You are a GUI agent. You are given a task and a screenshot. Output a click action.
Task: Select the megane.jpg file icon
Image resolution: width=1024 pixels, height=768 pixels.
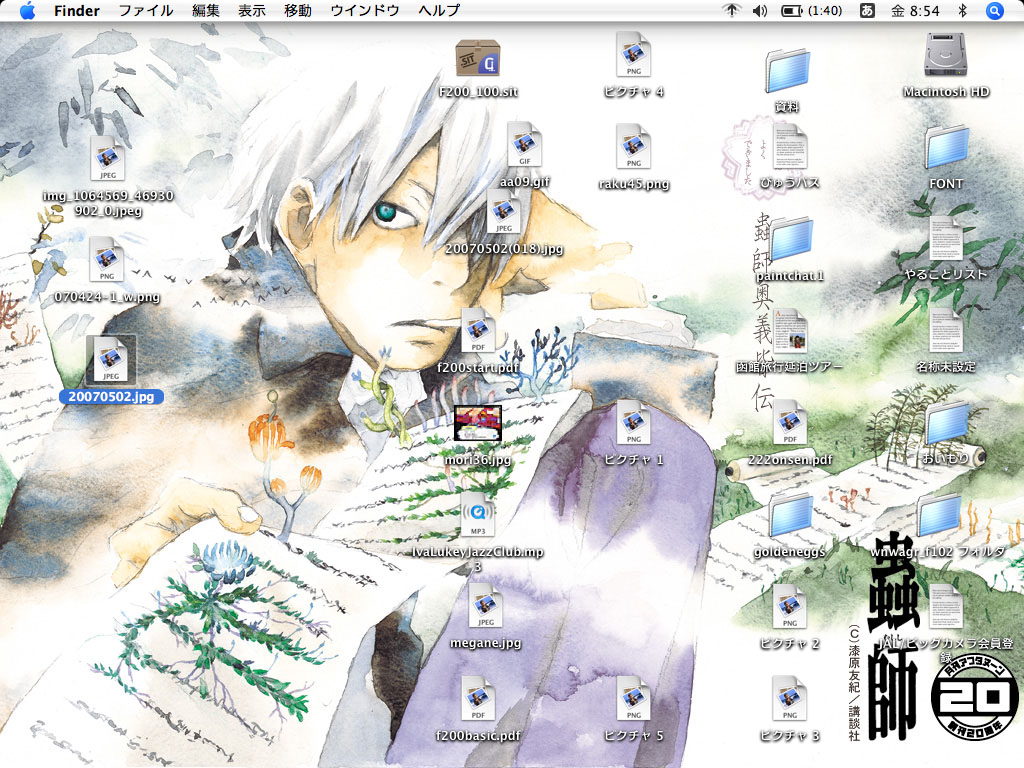(485, 605)
